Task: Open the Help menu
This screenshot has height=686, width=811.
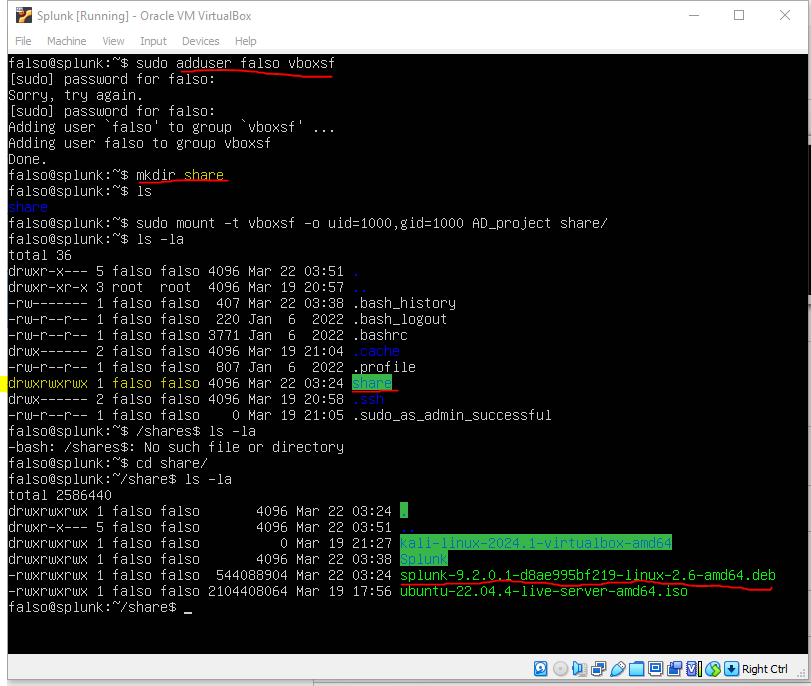Action: [x=246, y=41]
